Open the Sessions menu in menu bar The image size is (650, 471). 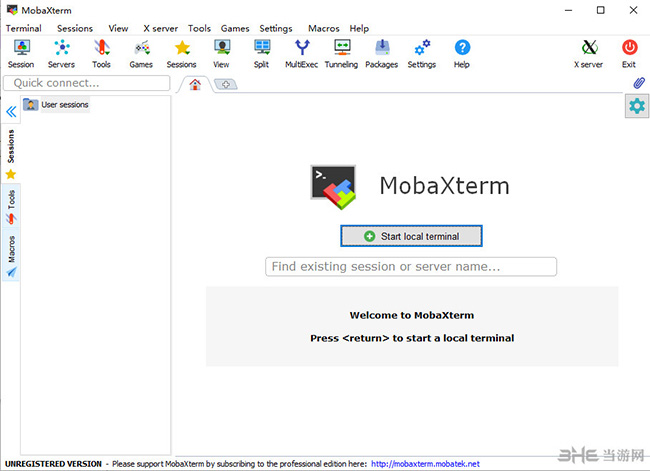[75, 28]
